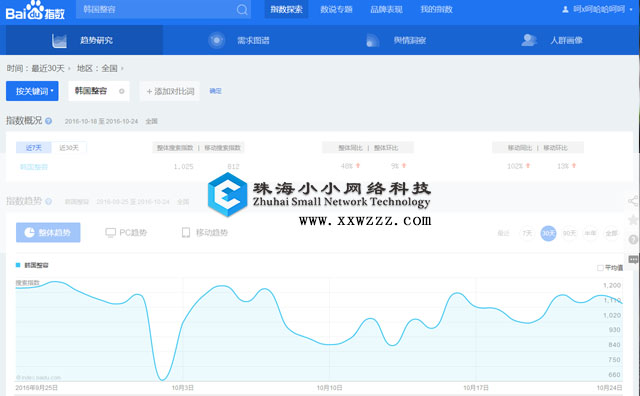Switch to the 舆情洞察 tab

coord(396,40)
